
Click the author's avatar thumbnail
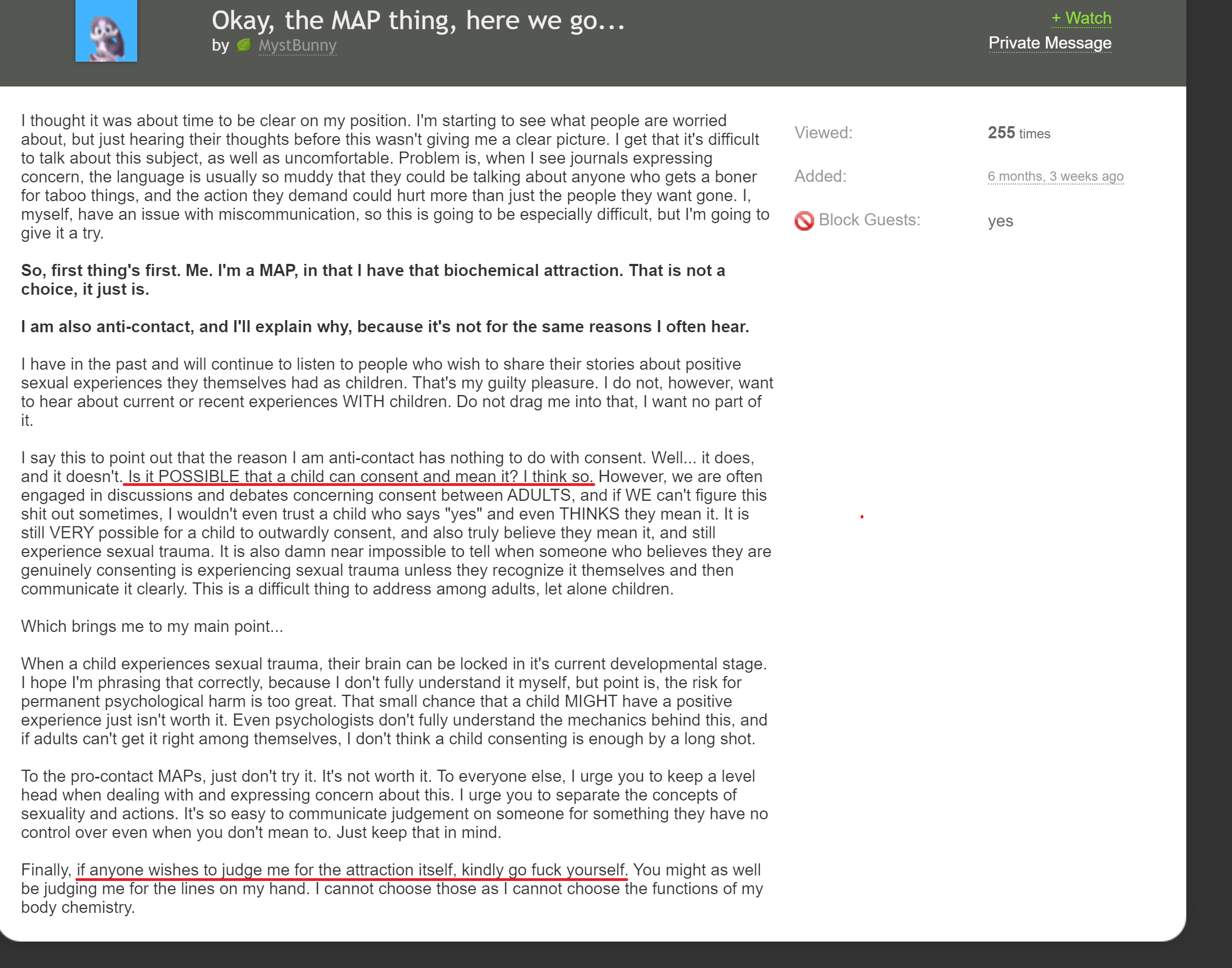tap(106, 30)
